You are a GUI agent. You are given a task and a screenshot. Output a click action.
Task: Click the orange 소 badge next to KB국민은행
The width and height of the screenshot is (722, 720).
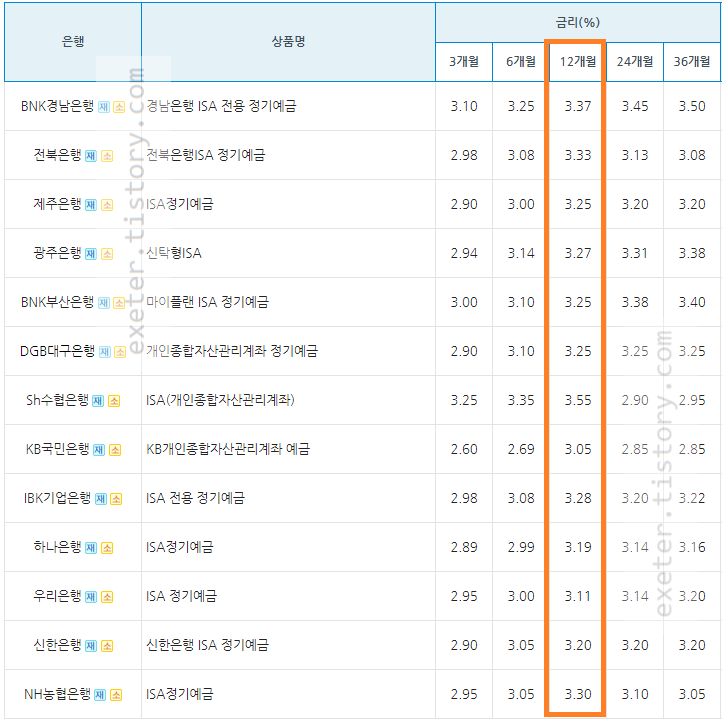(x=115, y=450)
